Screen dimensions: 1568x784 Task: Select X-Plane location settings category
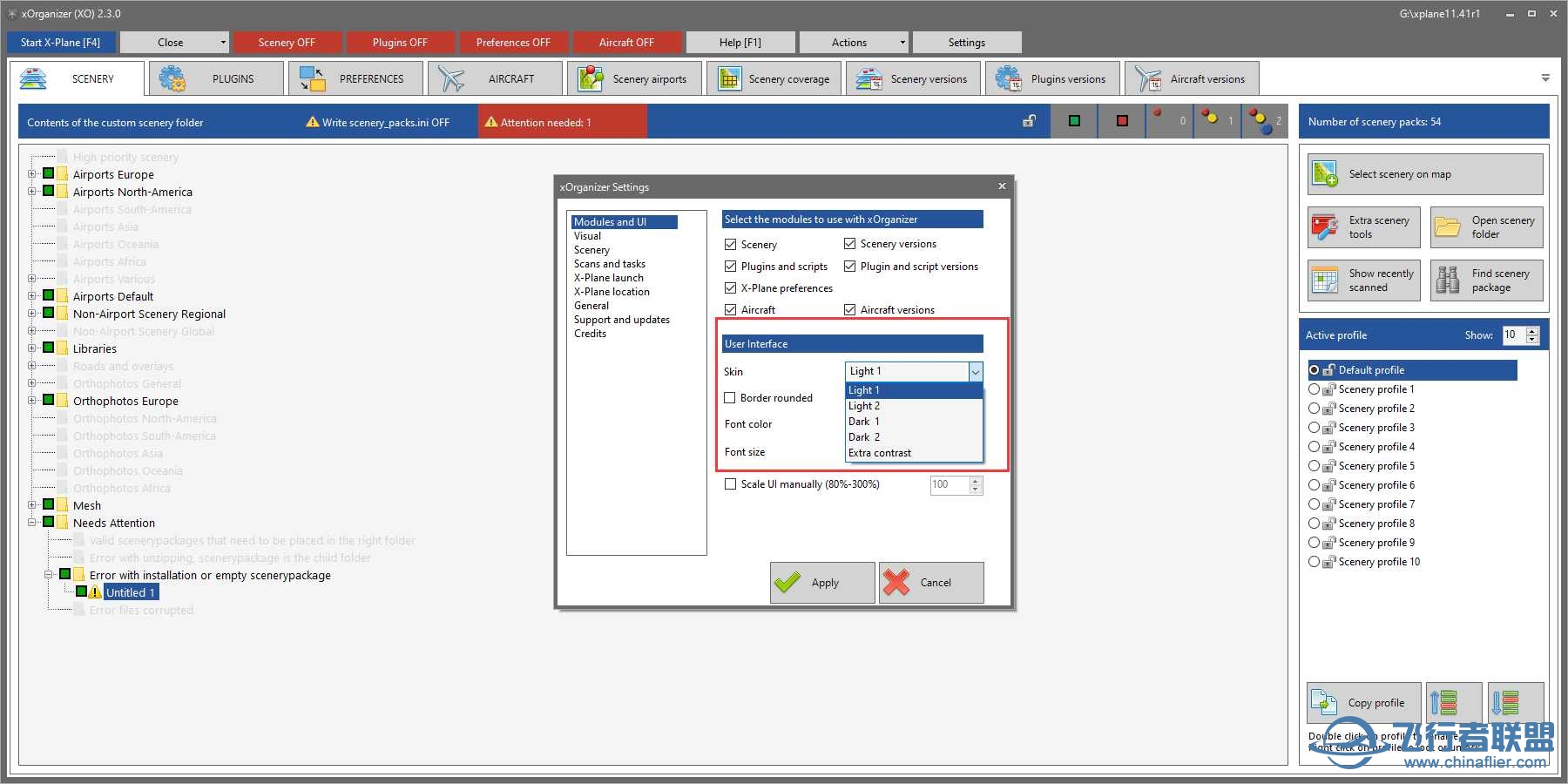coord(612,292)
